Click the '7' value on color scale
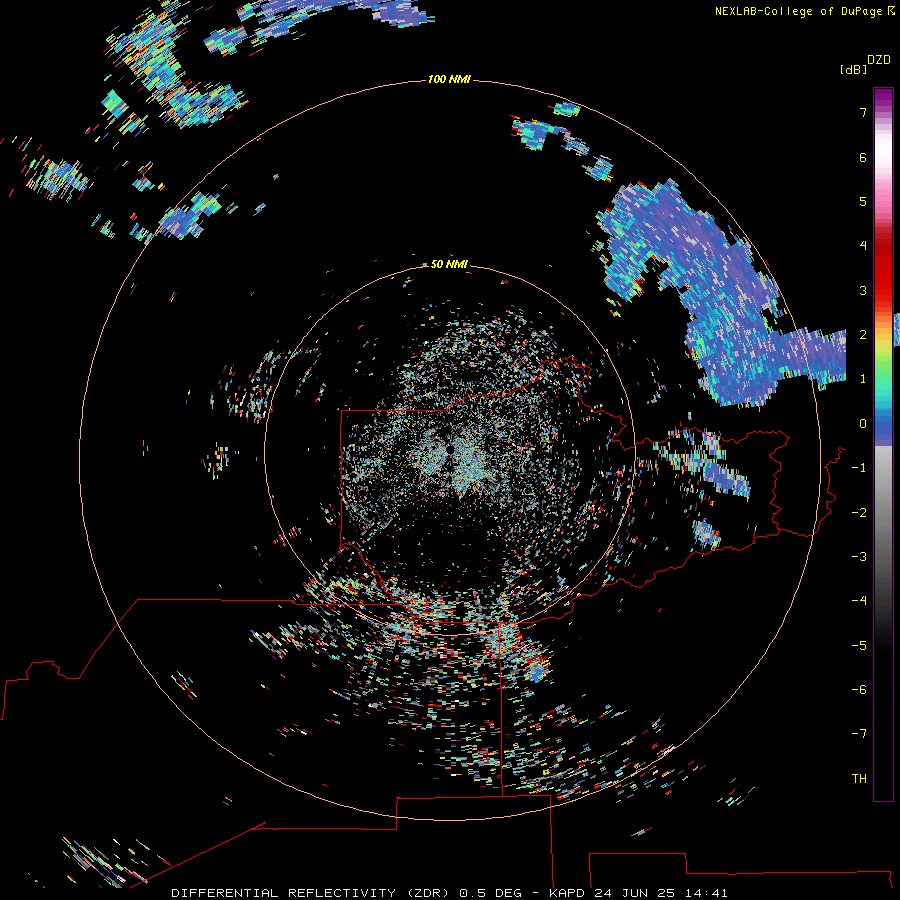This screenshot has height=900, width=900. tap(863, 112)
